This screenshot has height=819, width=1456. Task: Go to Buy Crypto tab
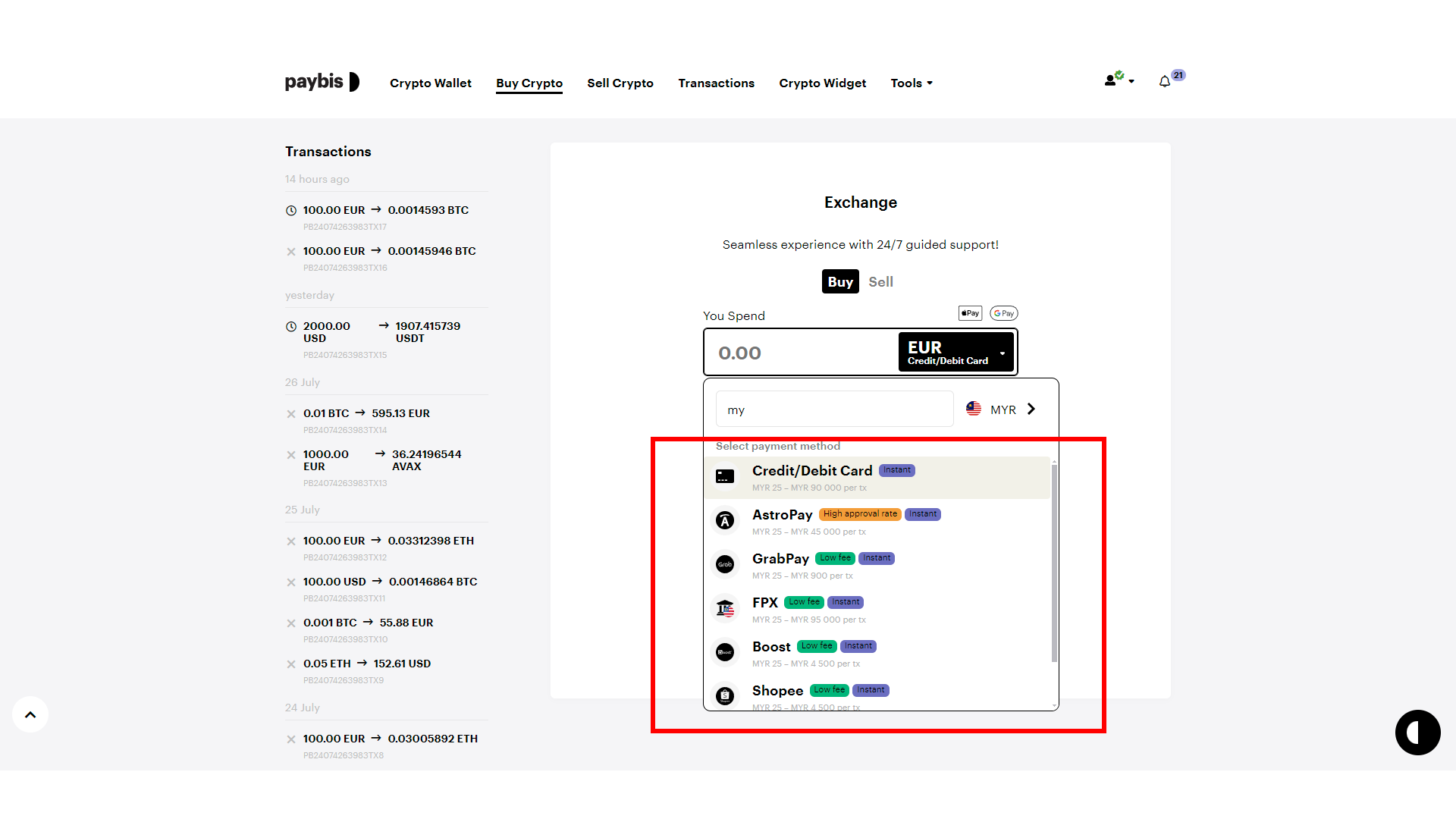(x=529, y=83)
